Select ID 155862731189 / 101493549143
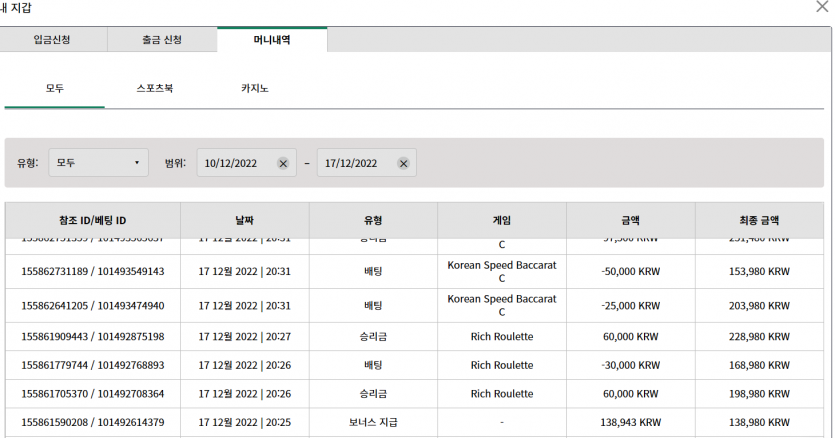 pos(93,272)
